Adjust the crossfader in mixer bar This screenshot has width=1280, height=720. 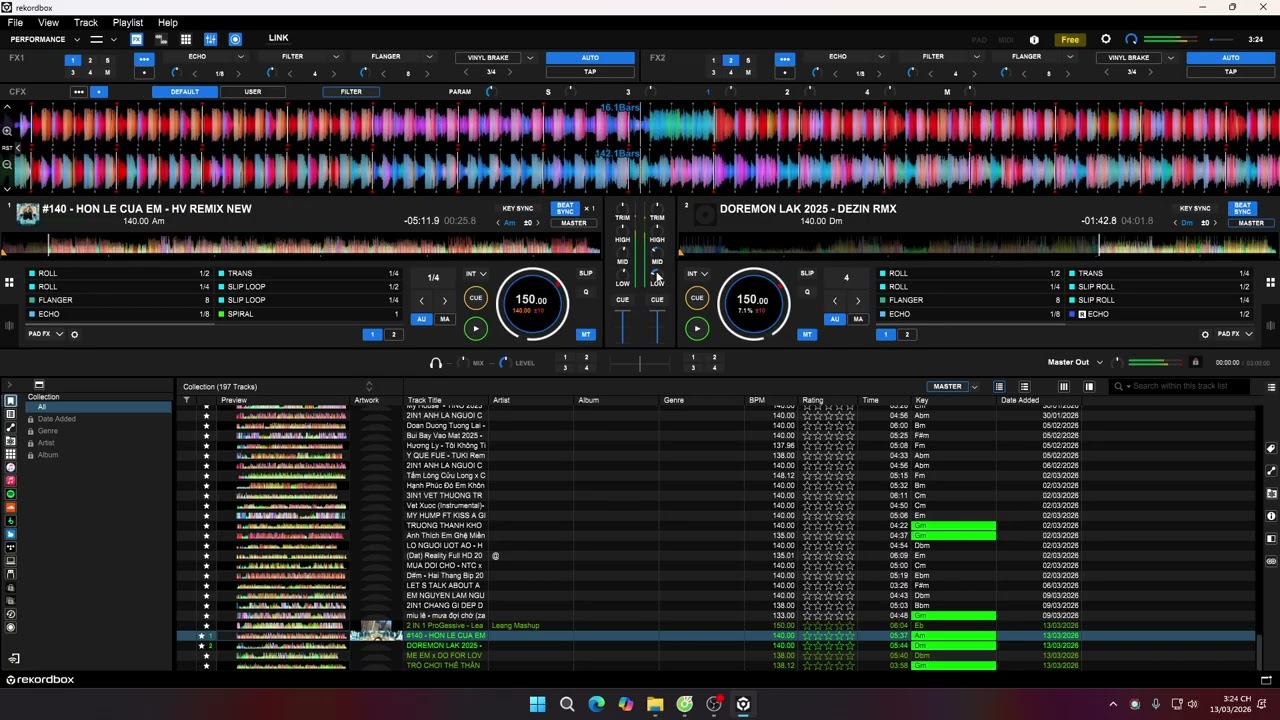point(640,363)
